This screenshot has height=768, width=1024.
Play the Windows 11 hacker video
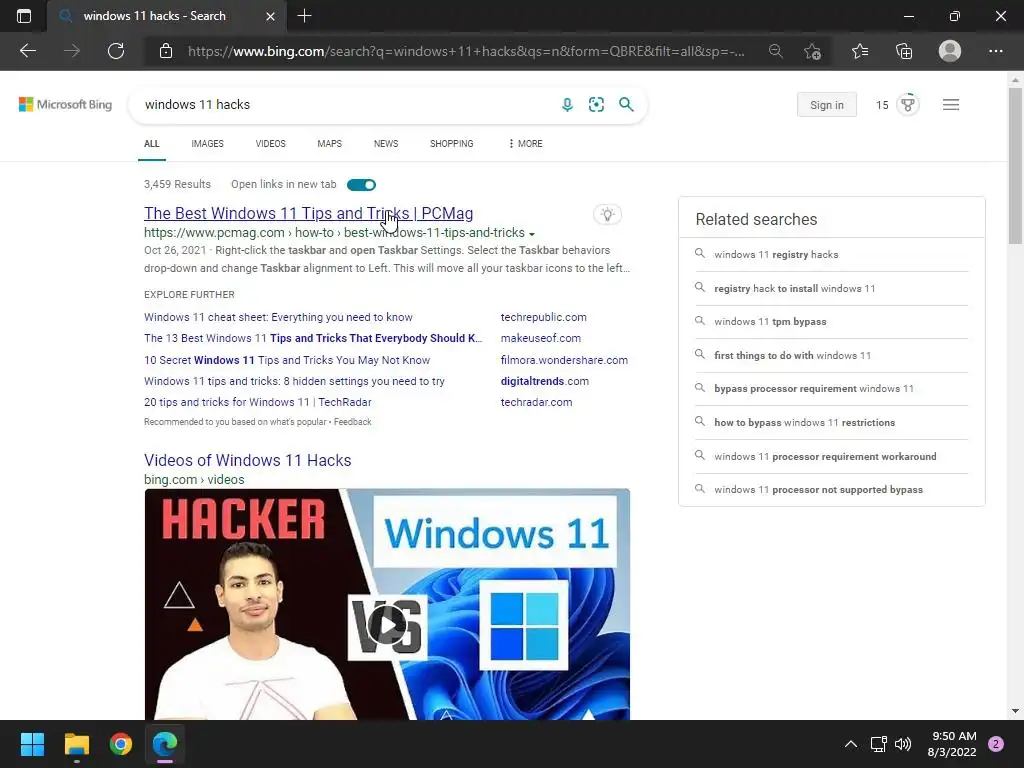(x=387, y=626)
